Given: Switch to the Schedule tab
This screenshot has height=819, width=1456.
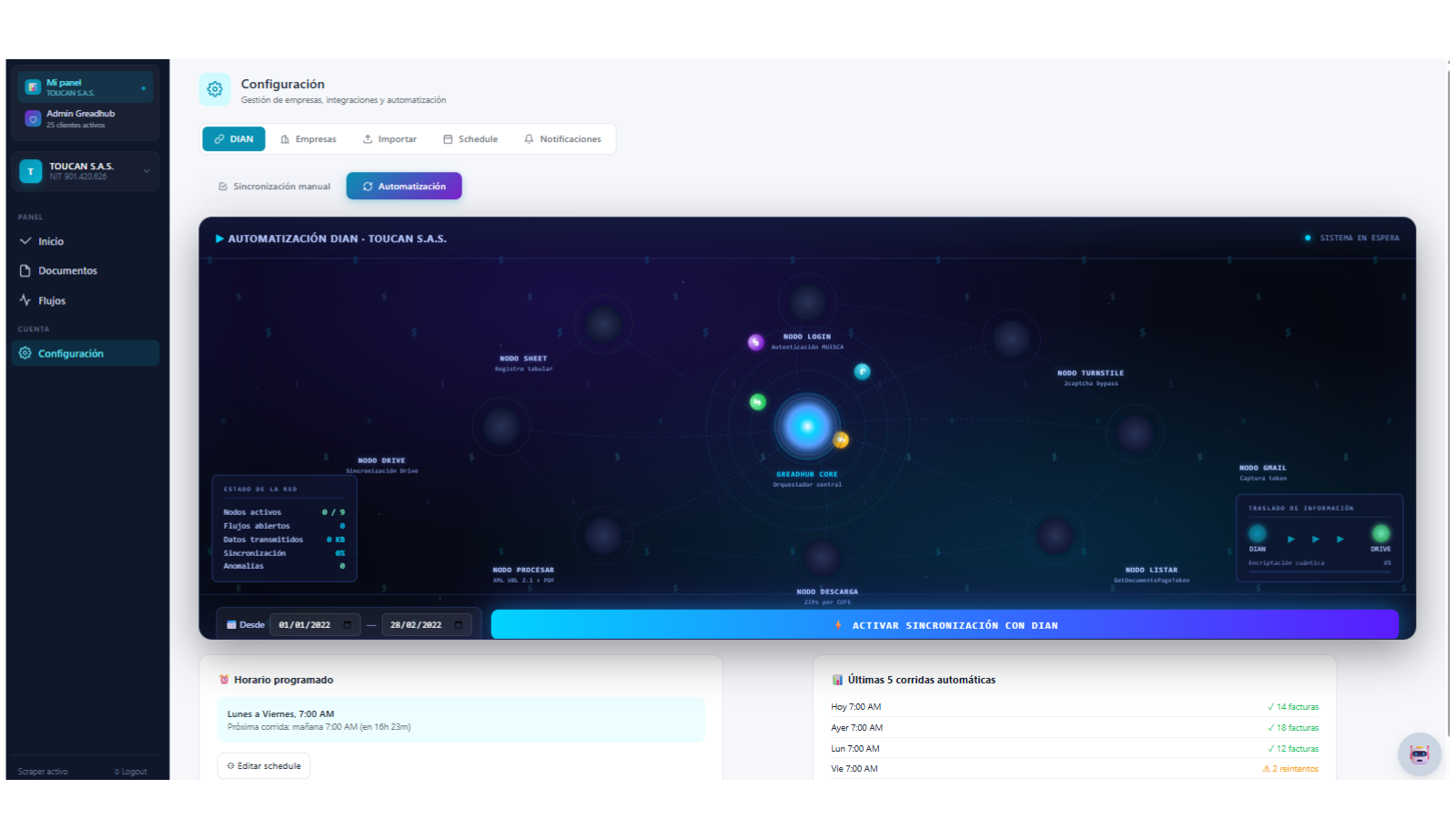Looking at the screenshot, I should pos(470,139).
